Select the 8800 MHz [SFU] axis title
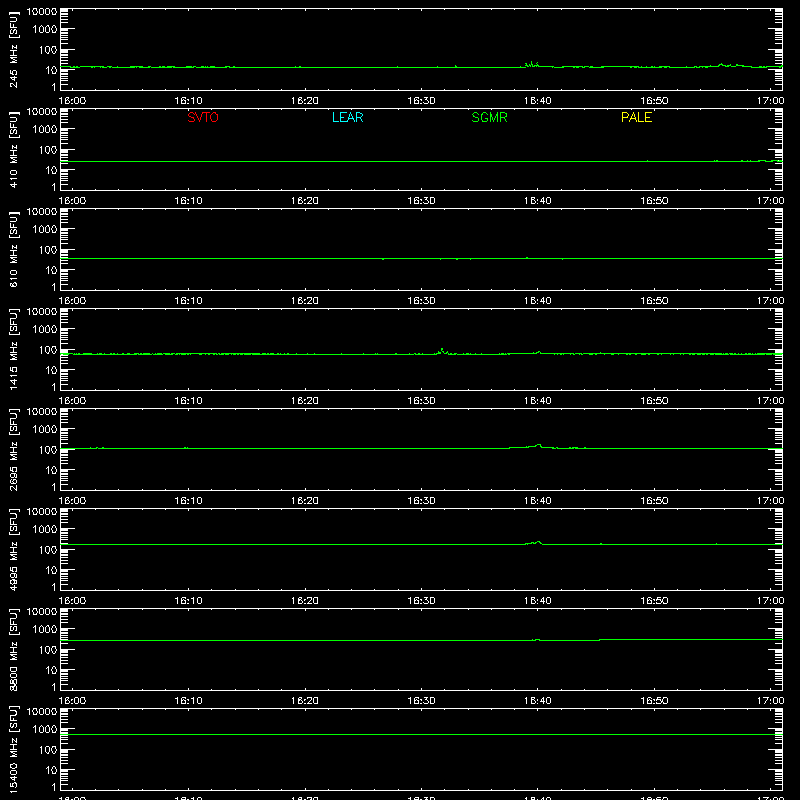Viewport: 800px width, 800px height. (13, 649)
